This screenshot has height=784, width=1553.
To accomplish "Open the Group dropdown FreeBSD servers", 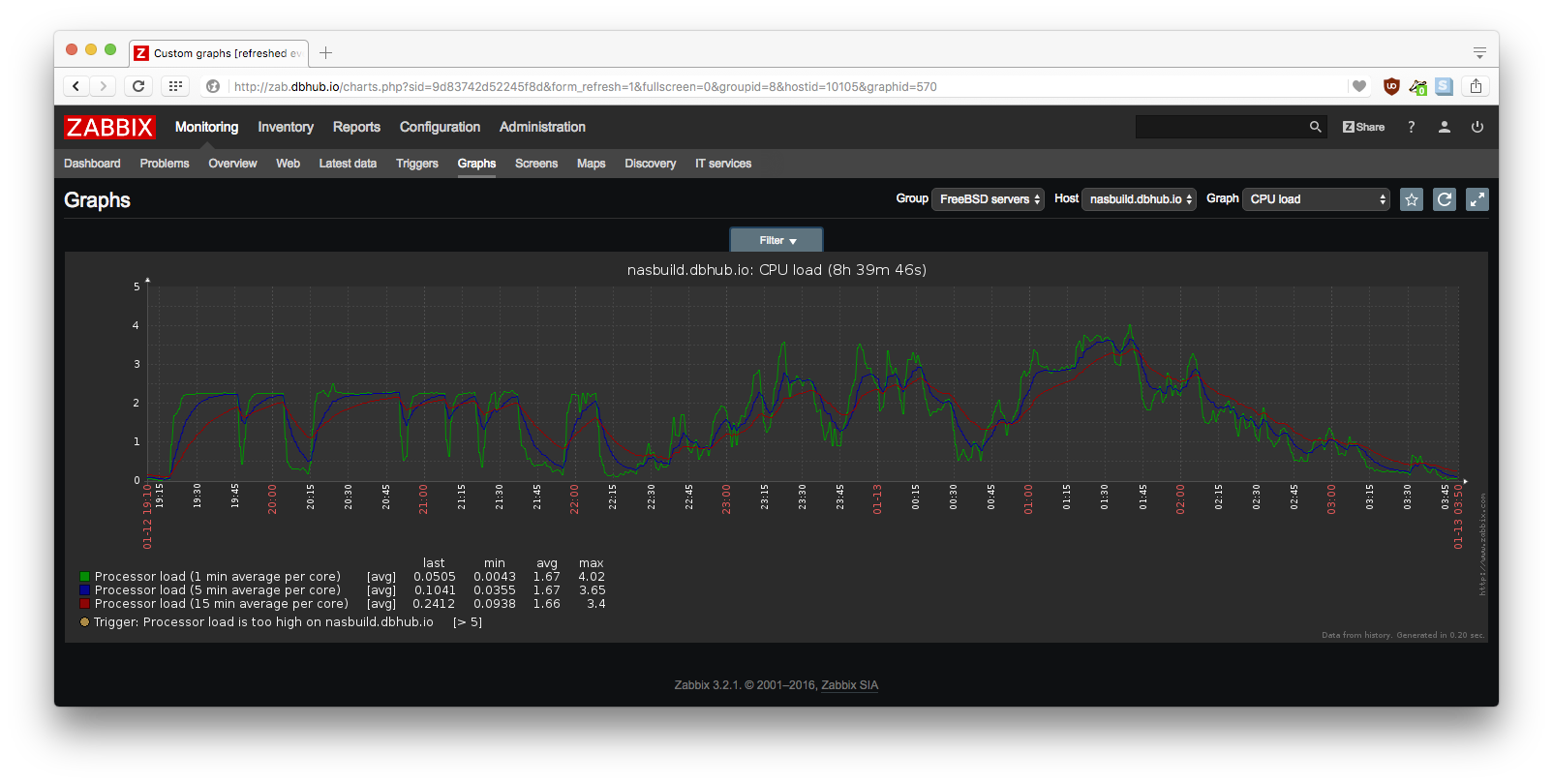I will (988, 199).
